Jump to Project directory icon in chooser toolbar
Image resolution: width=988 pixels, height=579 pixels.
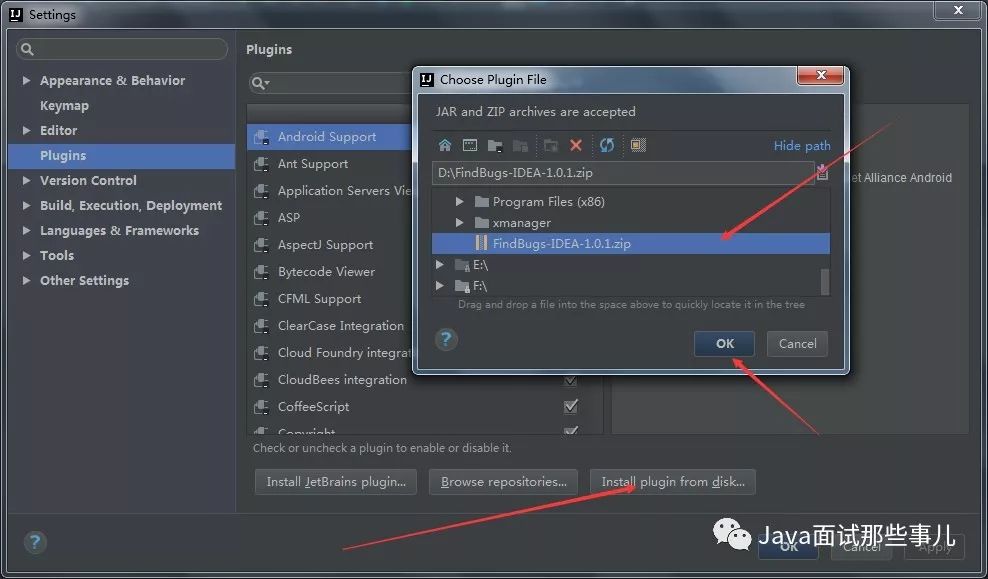(x=495, y=146)
